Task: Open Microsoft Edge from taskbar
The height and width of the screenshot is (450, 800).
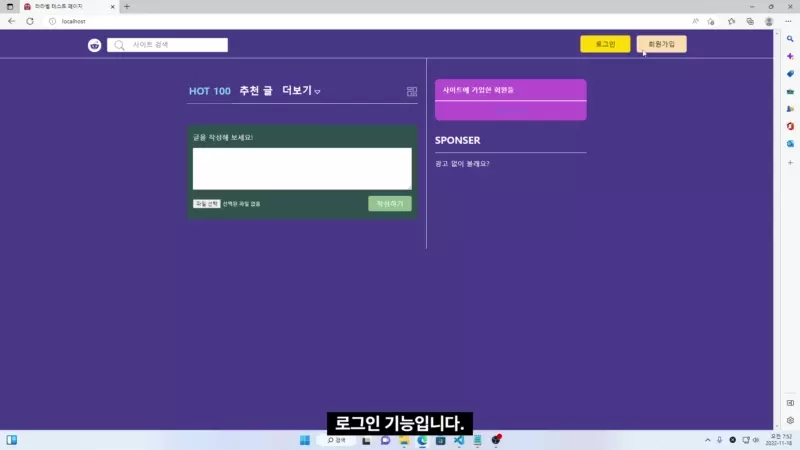Action: [x=422, y=440]
